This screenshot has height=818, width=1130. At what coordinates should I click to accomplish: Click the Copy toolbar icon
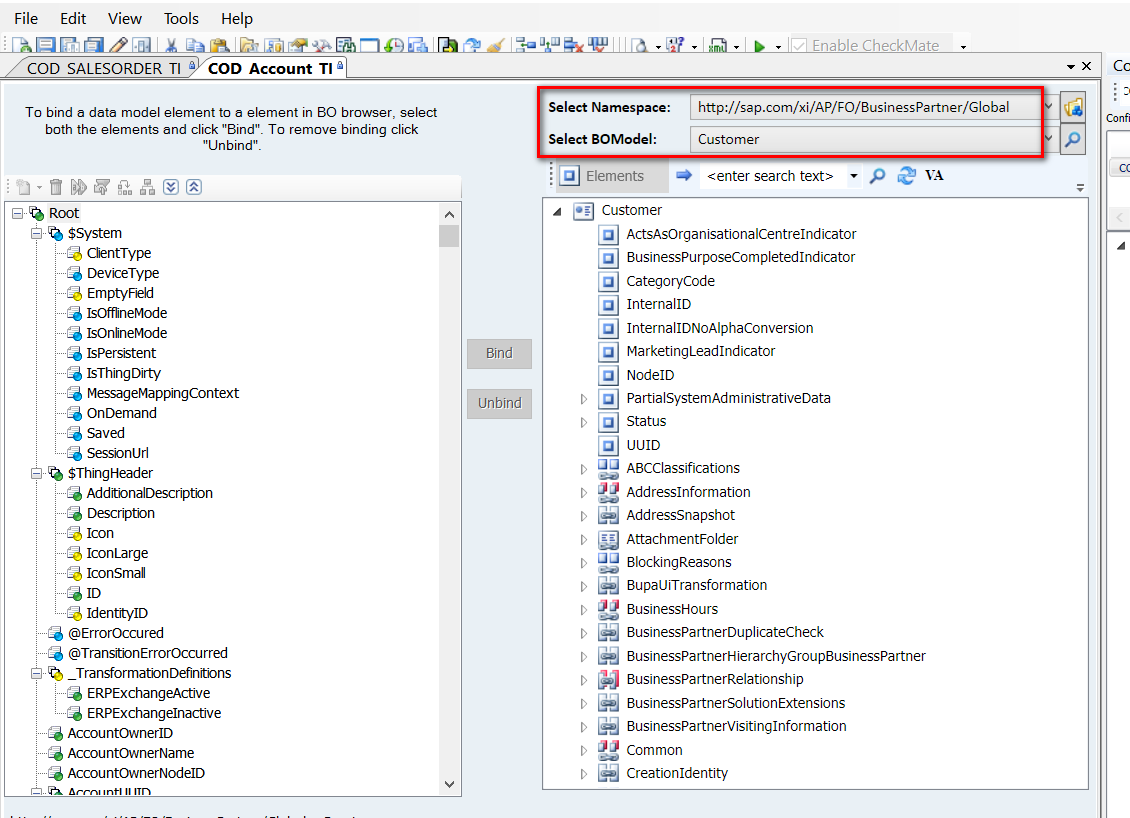[195, 45]
